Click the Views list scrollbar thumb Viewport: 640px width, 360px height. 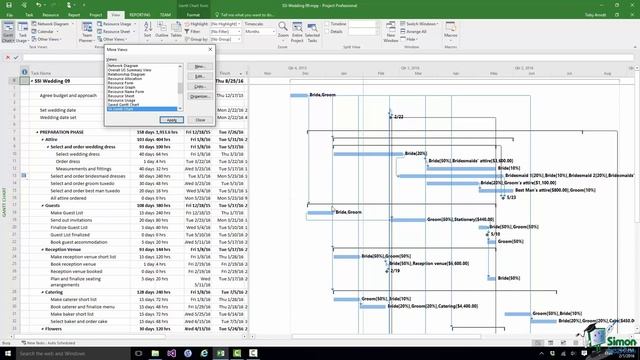[x=180, y=88]
